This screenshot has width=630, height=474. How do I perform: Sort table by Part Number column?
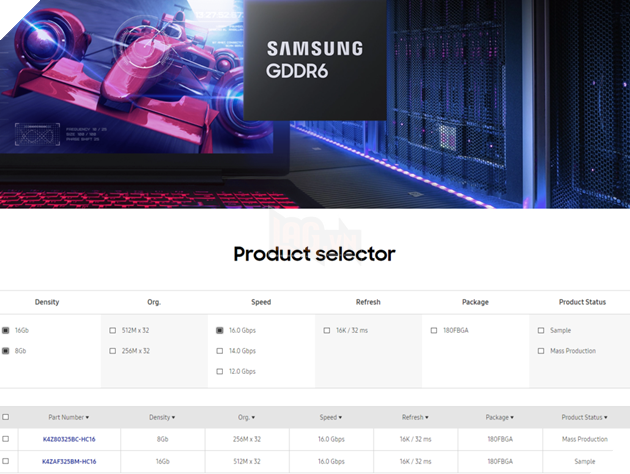69,417
